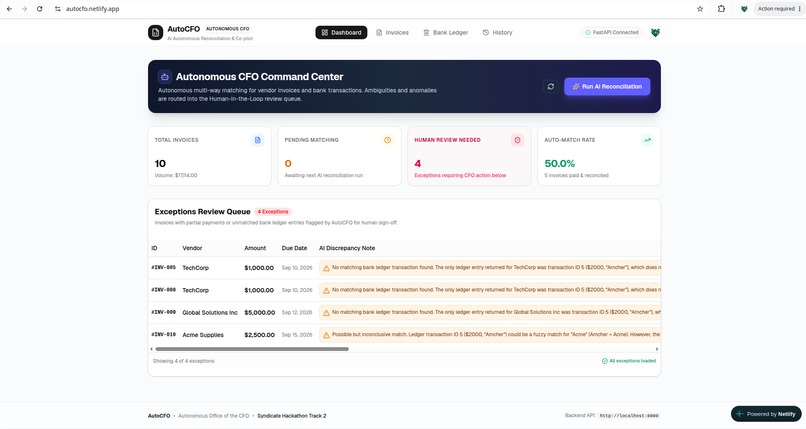Click the http://localhost:8000 backend API label
Screen dimensions: 806x429
[629, 416]
